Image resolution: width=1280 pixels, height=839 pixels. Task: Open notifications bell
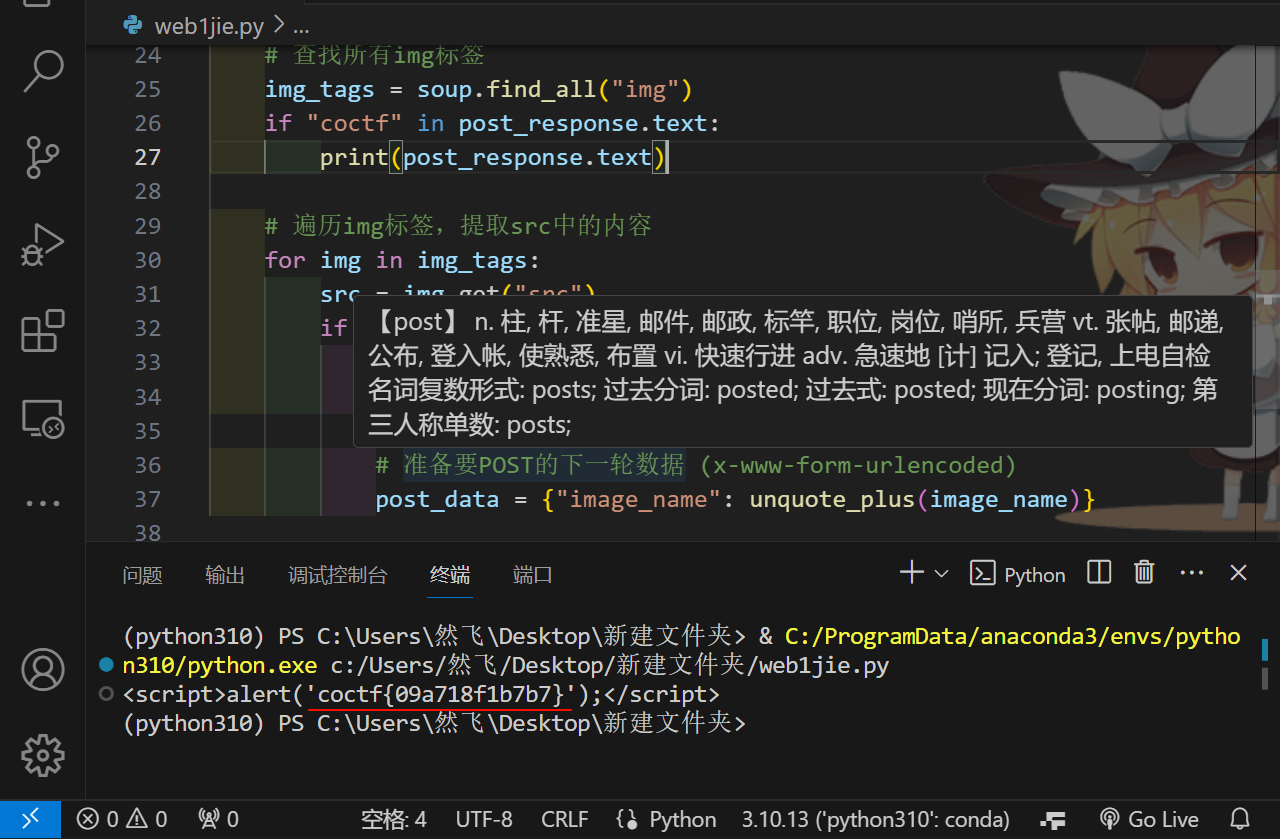click(1240, 819)
